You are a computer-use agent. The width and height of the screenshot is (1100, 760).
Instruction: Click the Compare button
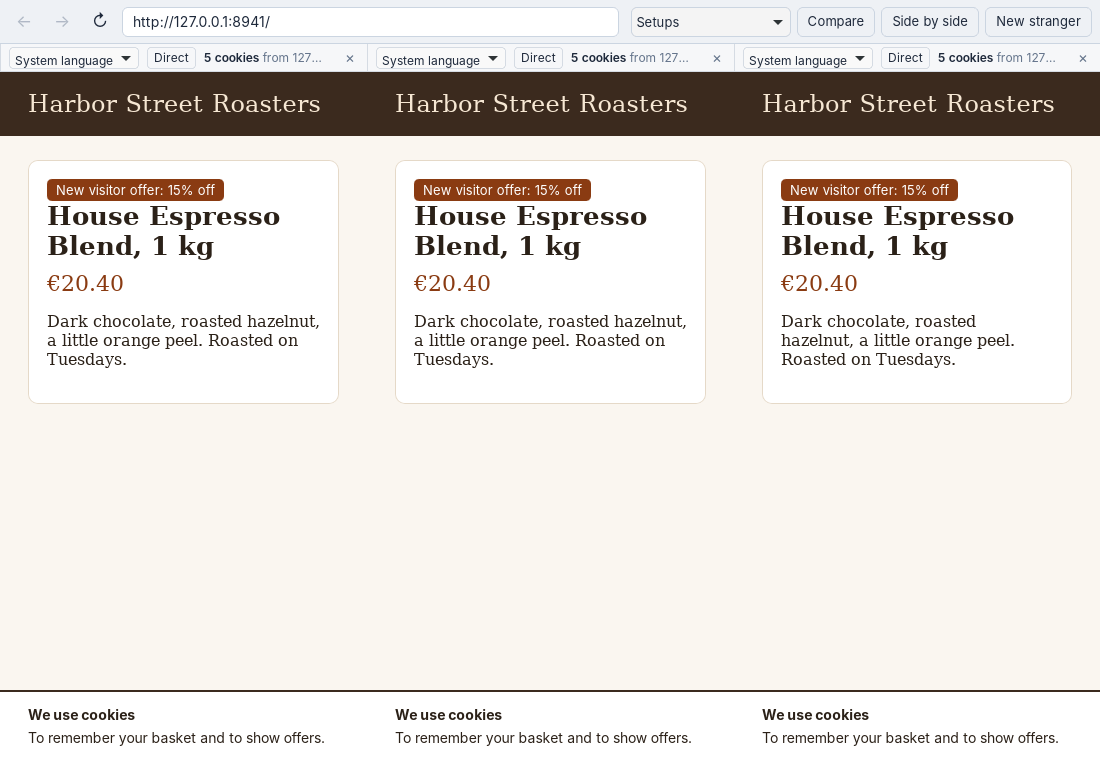click(x=836, y=22)
